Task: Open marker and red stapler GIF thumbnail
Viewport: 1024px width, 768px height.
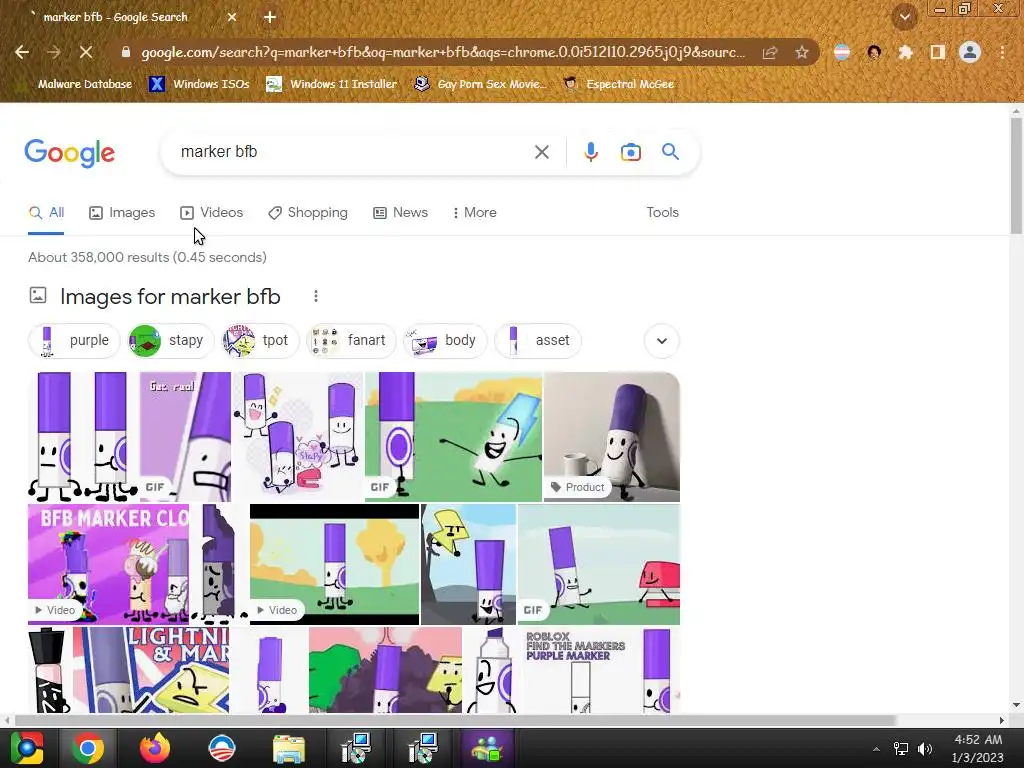Action: click(x=599, y=564)
